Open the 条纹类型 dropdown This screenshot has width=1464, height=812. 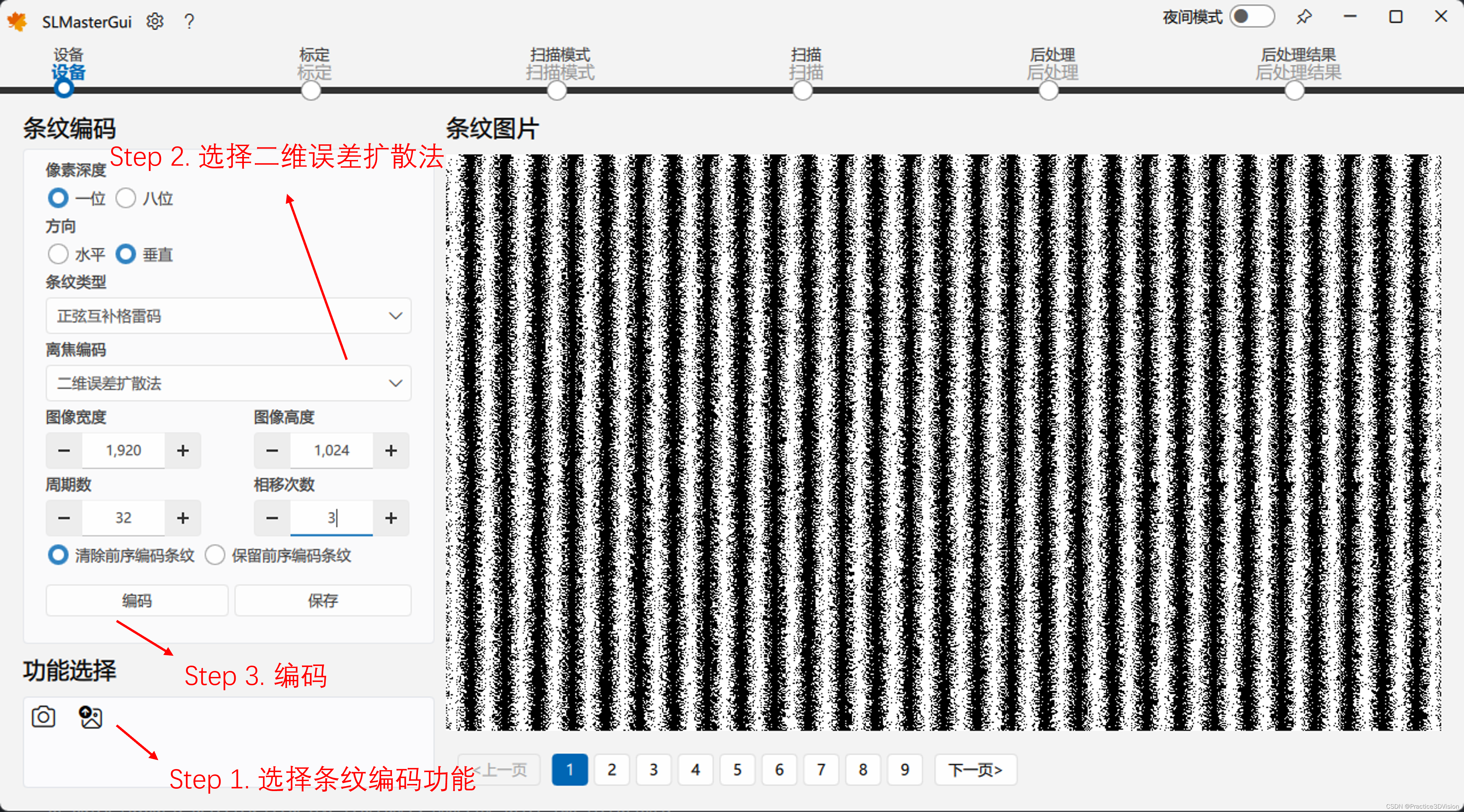pyautogui.click(x=229, y=316)
